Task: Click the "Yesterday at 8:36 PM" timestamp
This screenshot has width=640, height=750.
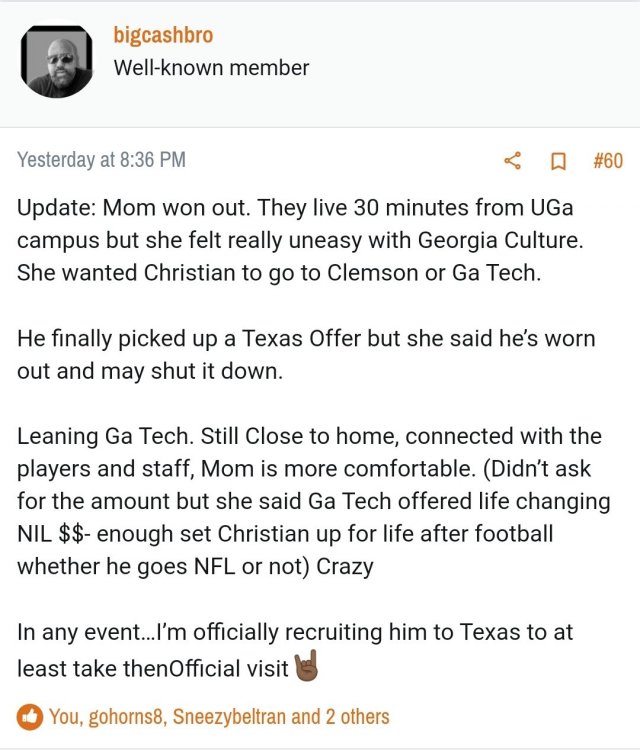Action: click(101, 160)
